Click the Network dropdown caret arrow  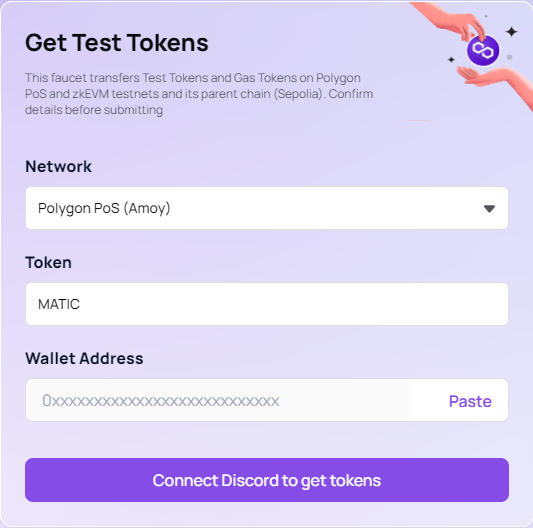point(489,208)
